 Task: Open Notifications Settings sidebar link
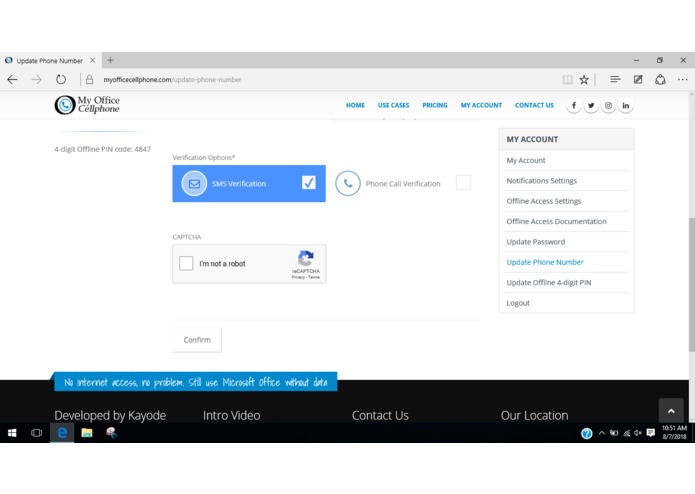542,181
